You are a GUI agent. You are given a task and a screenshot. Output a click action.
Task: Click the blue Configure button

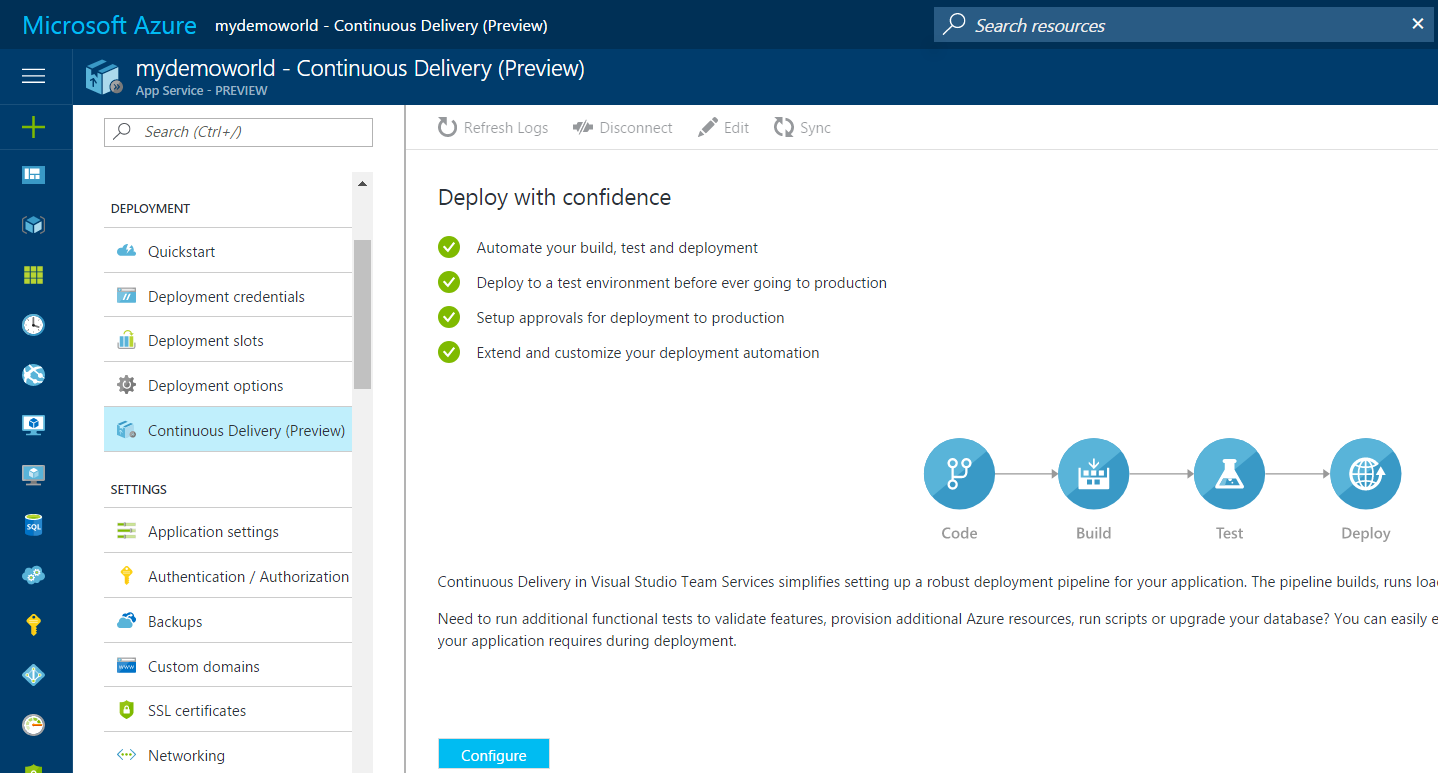pos(493,753)
